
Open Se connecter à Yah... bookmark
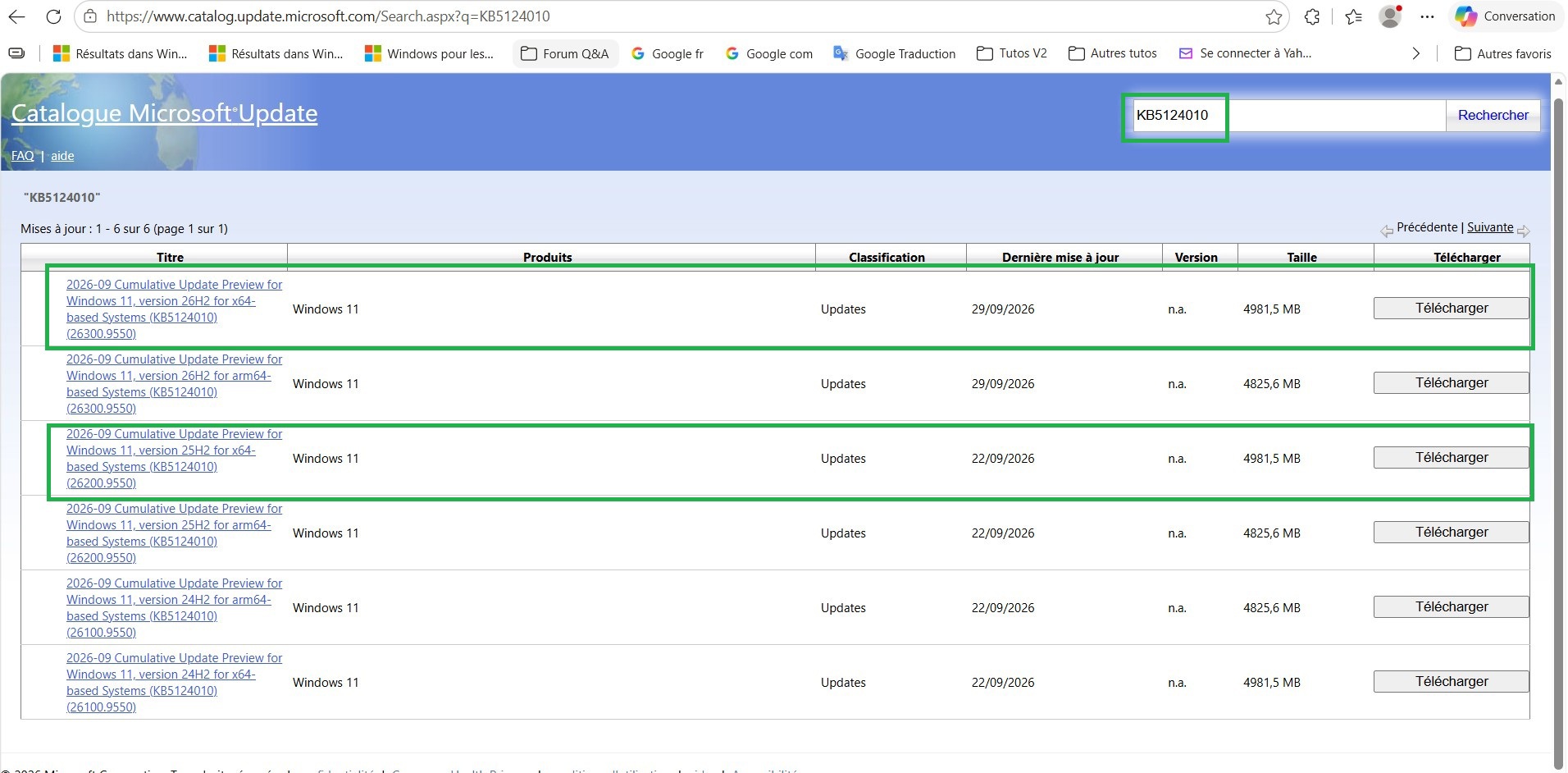pos(1245,53)
